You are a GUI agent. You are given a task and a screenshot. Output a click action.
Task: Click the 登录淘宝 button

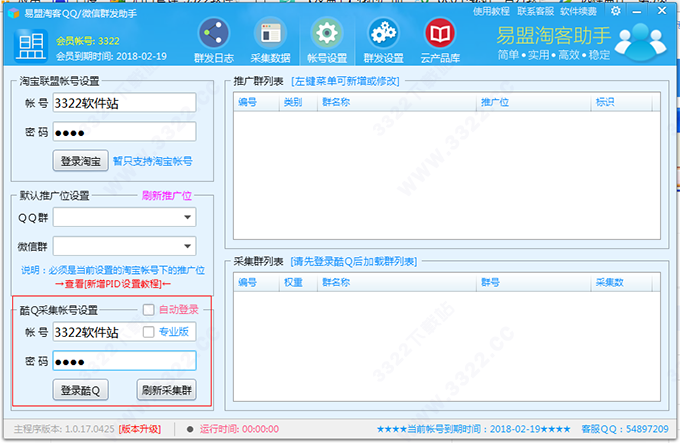[81, 161]
